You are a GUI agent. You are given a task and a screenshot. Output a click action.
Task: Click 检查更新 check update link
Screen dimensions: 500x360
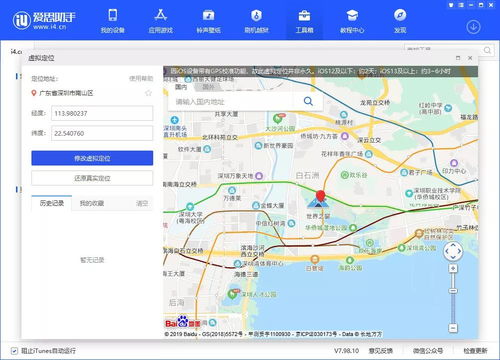click(x=475, y=351)
